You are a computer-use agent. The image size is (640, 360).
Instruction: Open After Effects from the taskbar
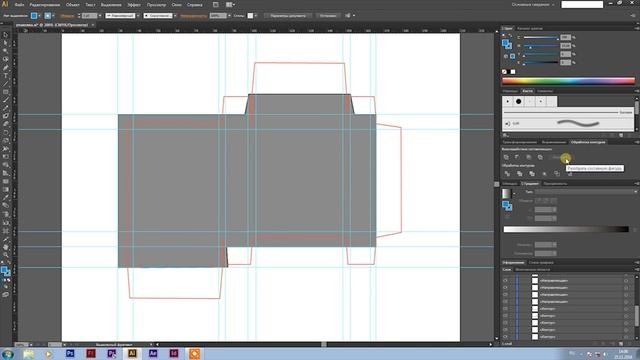click(x=153, y=353)
